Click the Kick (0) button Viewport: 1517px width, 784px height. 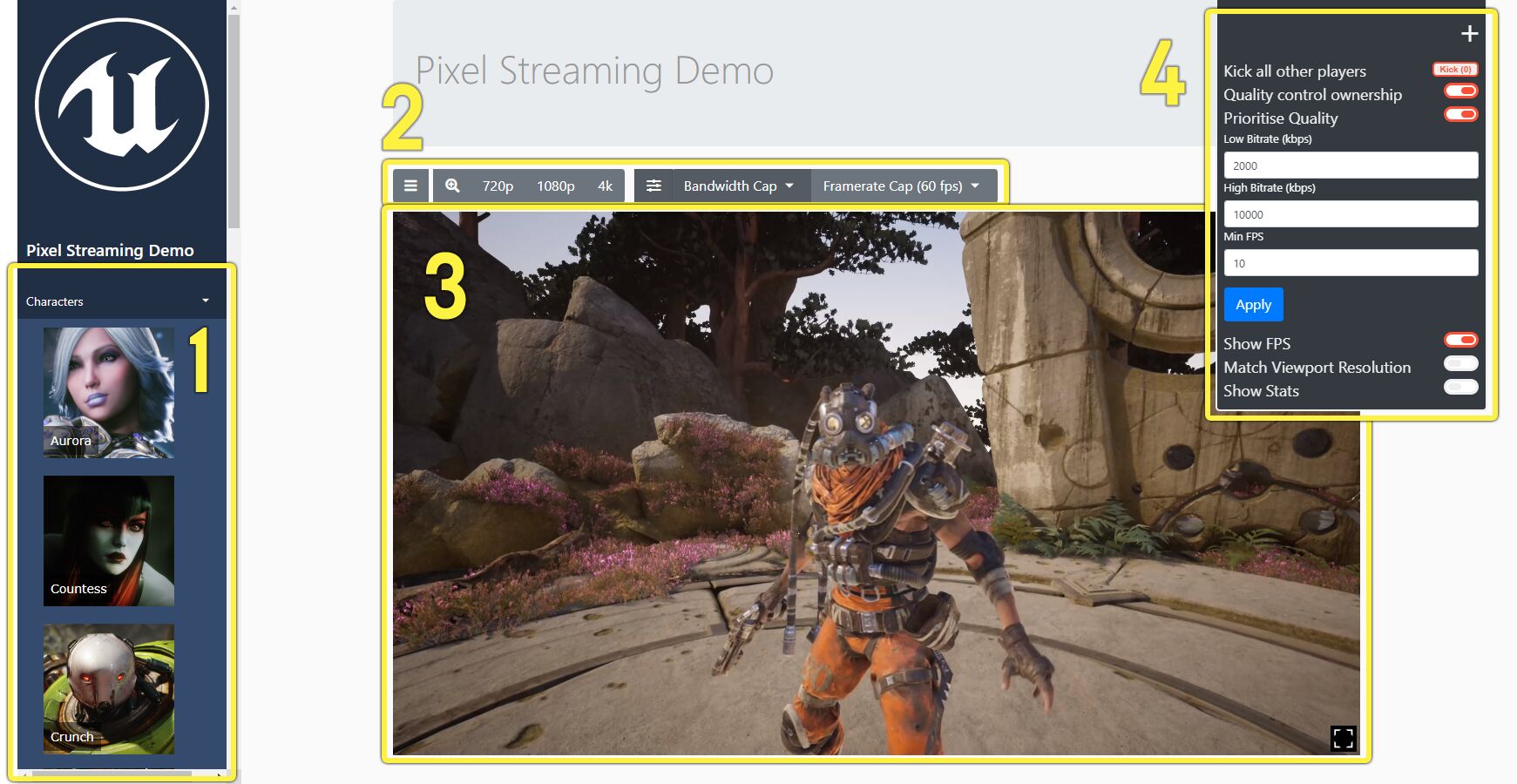(x=1455, y=69)
